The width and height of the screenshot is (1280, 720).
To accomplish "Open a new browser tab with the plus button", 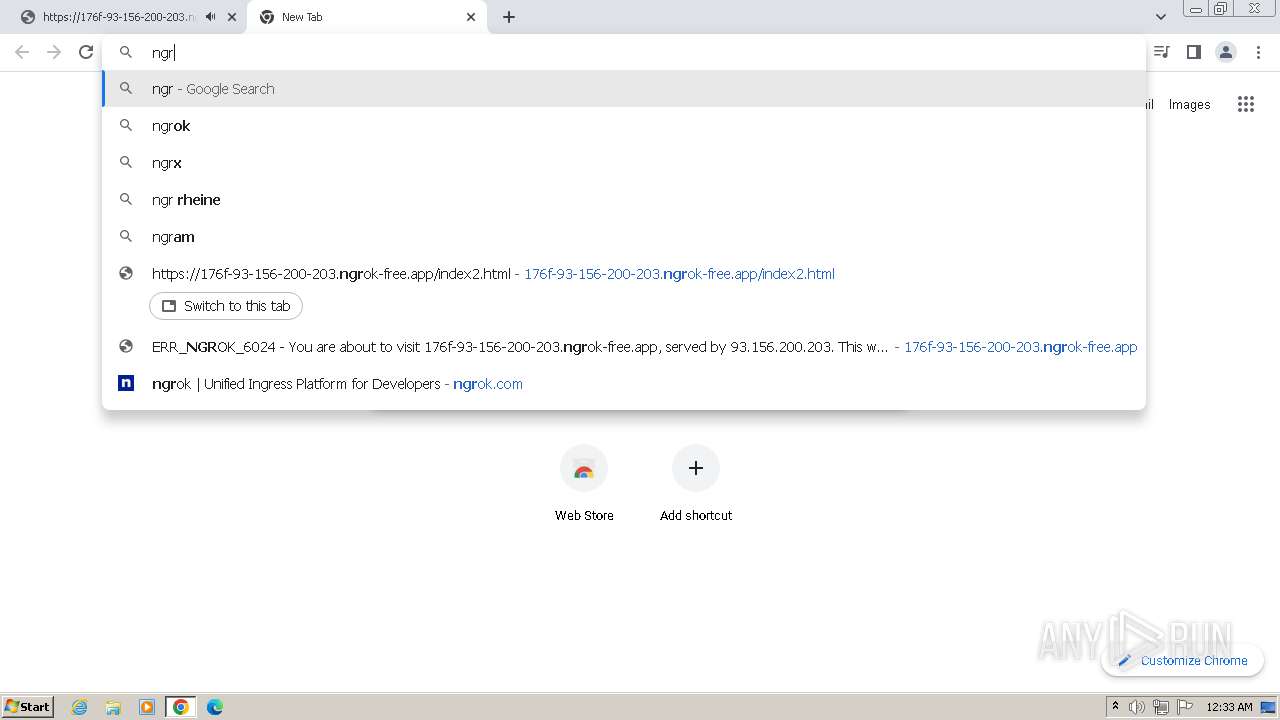I will point(509,17).
